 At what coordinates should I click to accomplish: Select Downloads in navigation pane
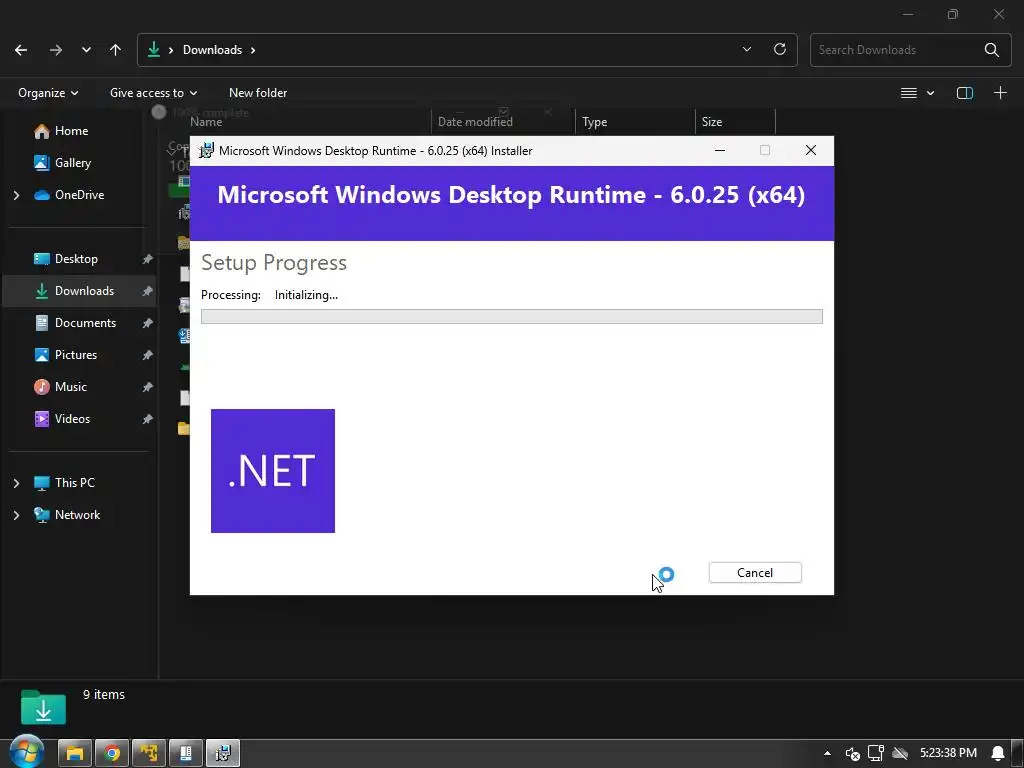pyautogui.click(x=84, y=291)
